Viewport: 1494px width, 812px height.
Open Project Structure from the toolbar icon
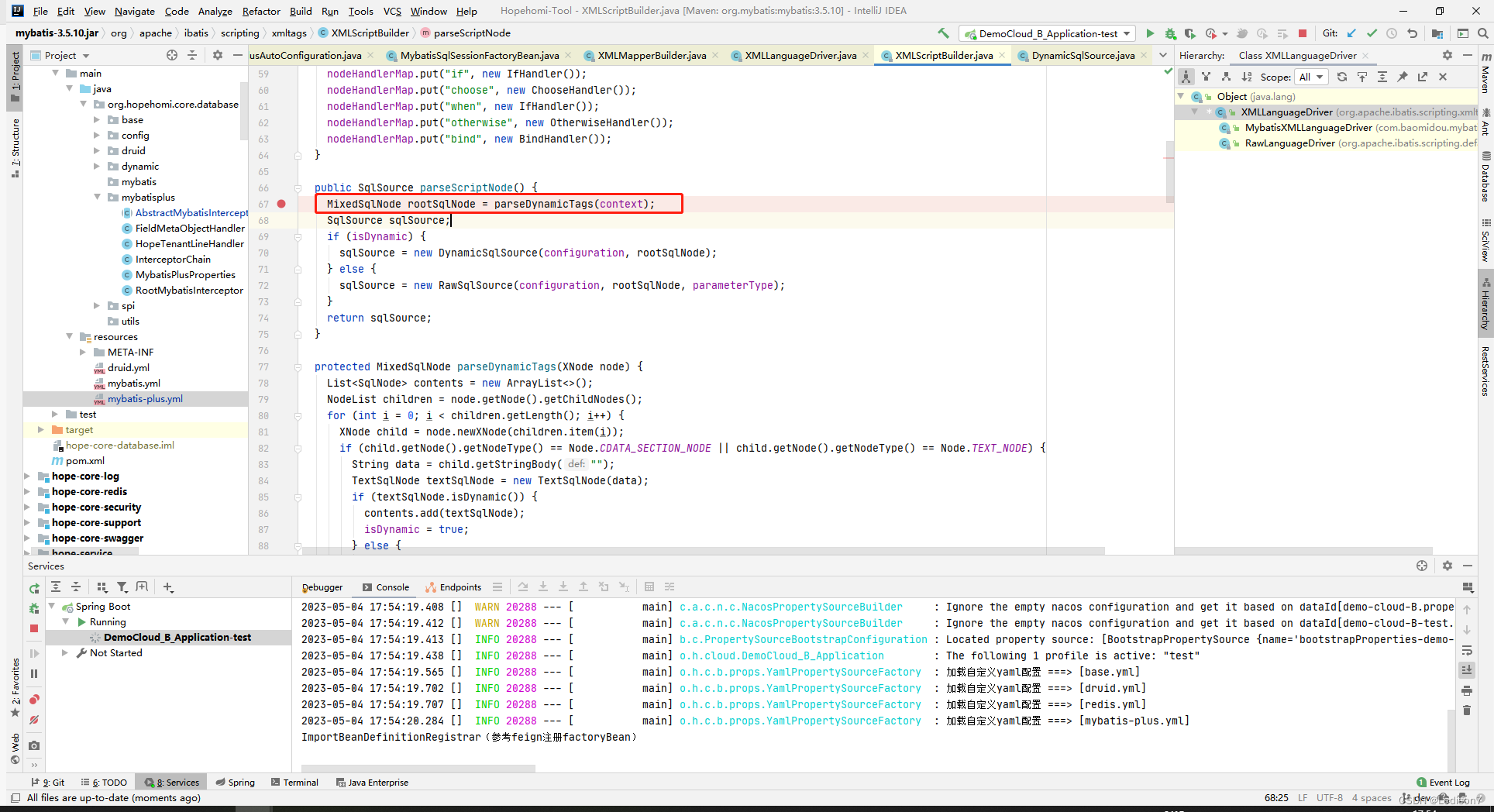click(x=1437, y=33)
